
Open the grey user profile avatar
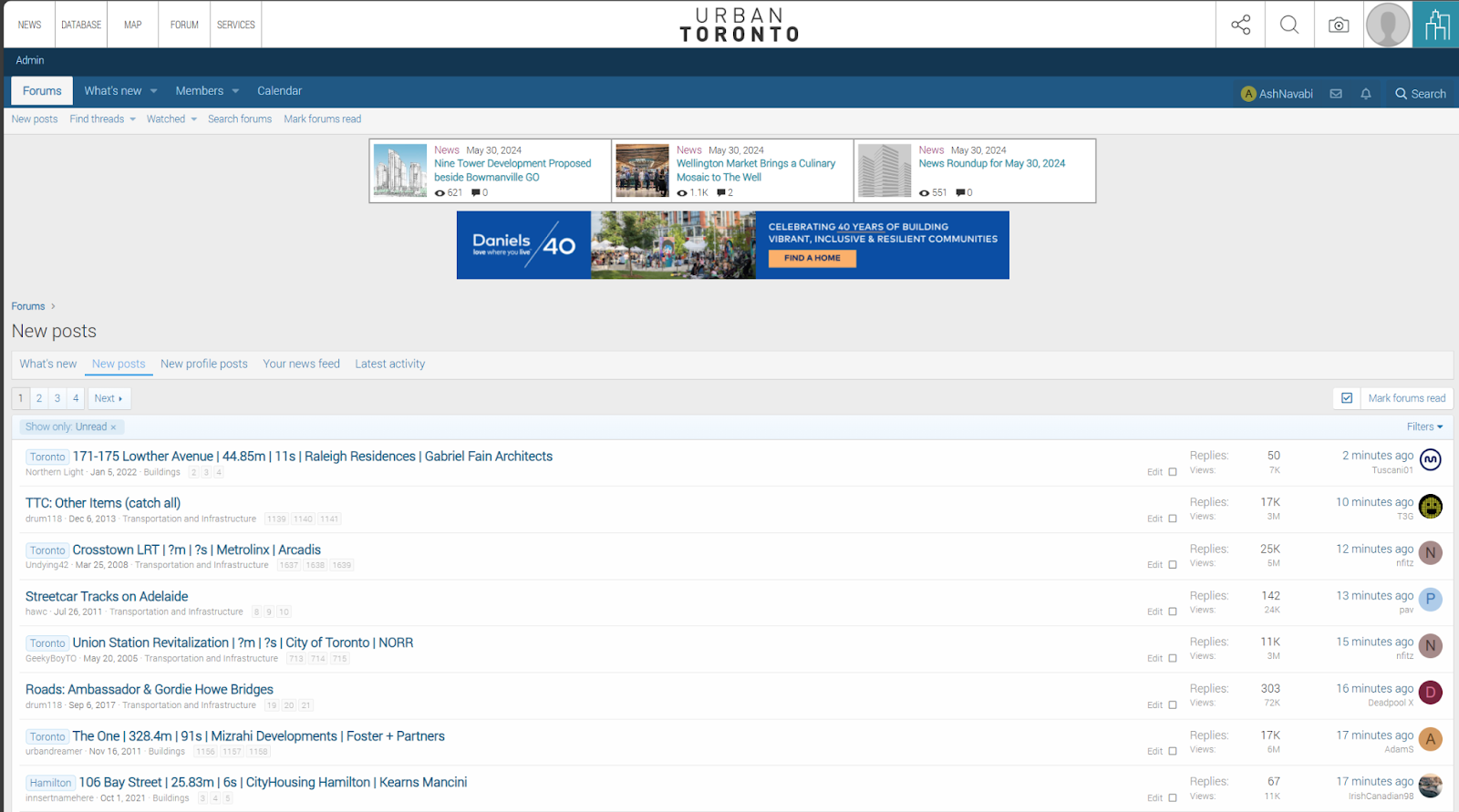pyautogui.click(x=1388, y=25)
